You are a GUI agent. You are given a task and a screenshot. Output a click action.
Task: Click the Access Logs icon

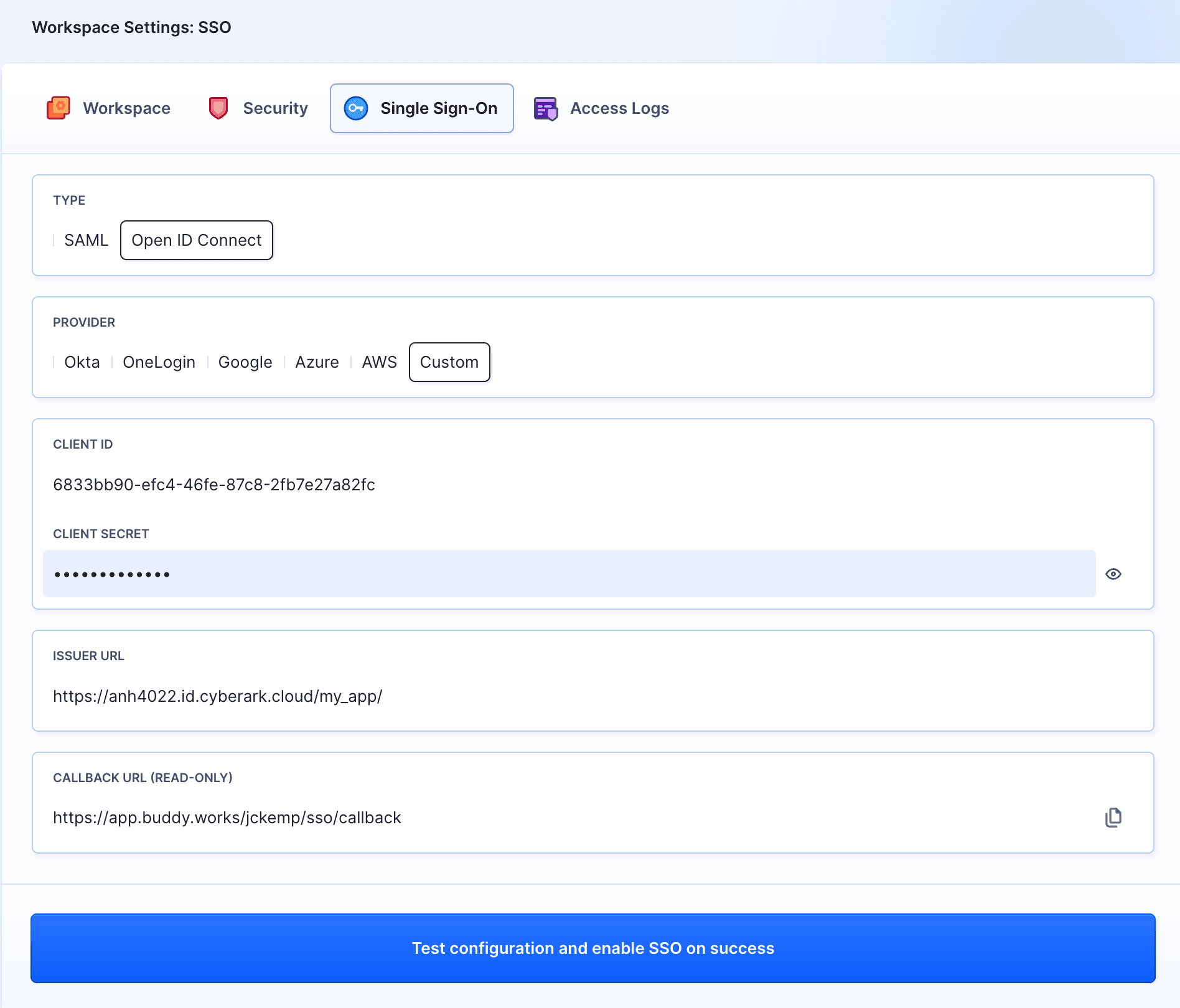coord(546,108)
